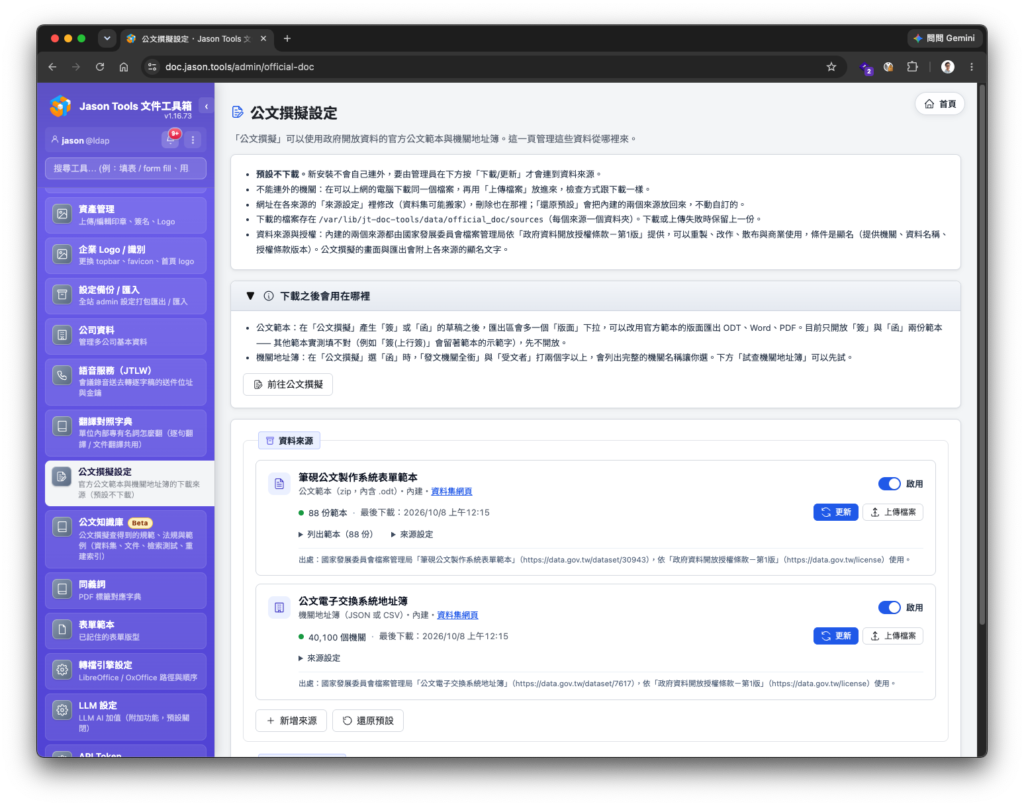
Task: Open 公司資料 sidebar item
Action: (125, 336)
